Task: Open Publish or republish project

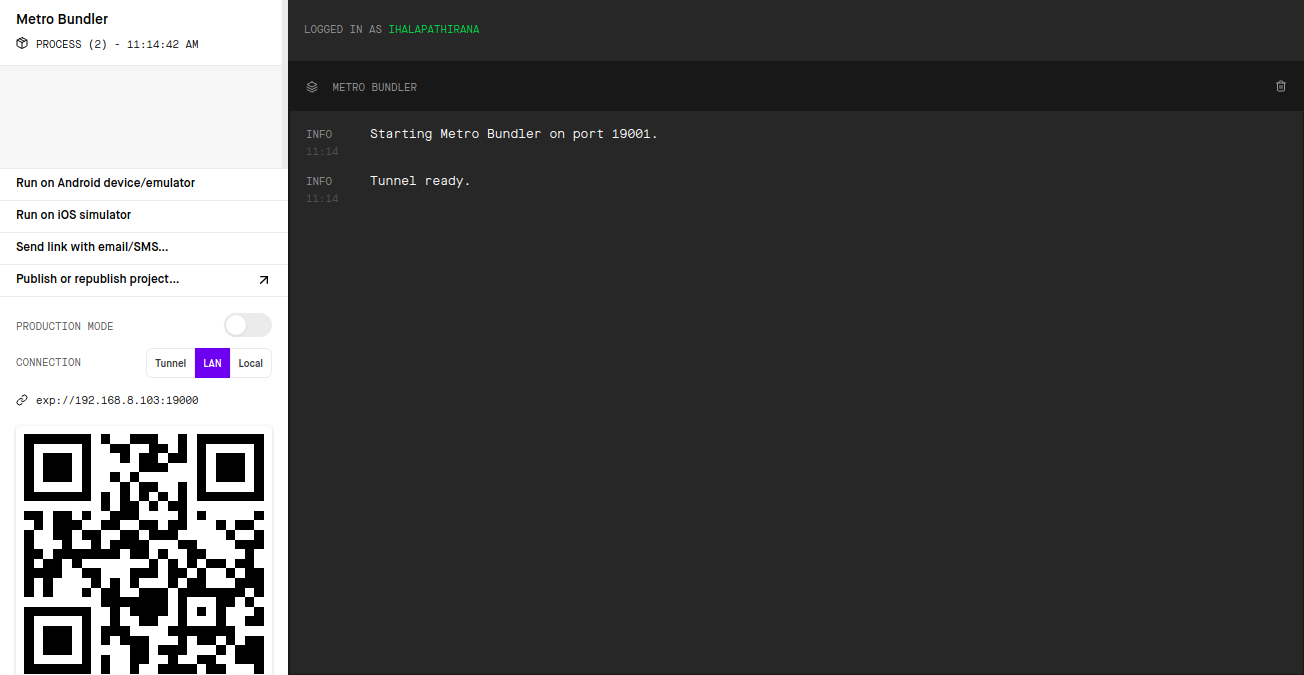Action: tap(98, 279)
